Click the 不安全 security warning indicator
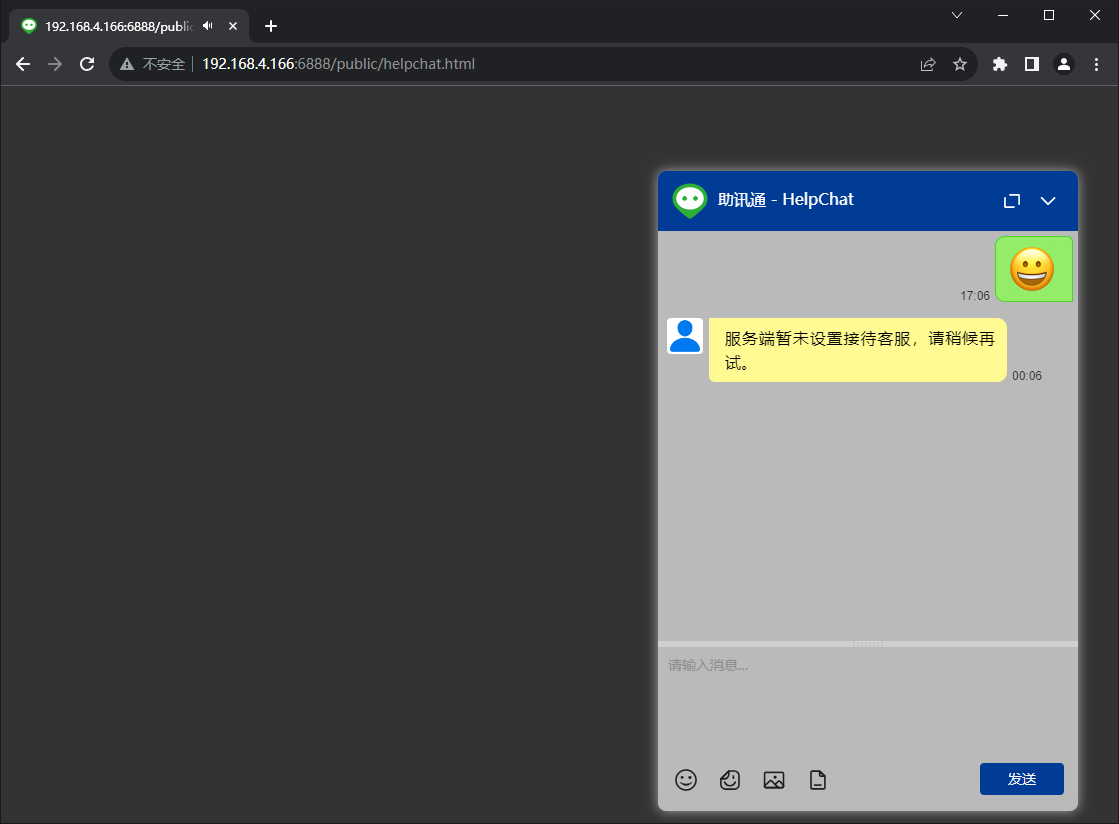The width and height of the screenshot is (1119, 824). (x=153, y=64)
